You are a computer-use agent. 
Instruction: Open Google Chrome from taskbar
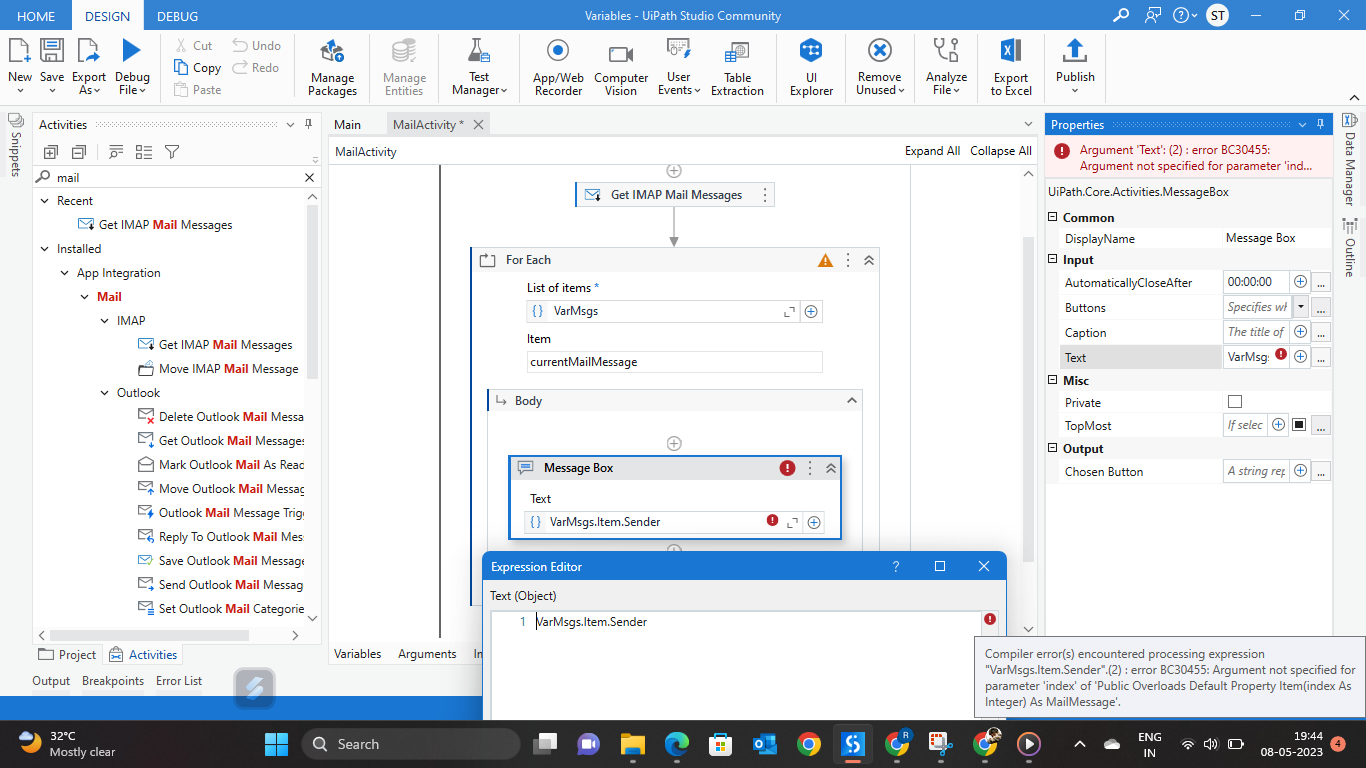[x=809, y=744]
